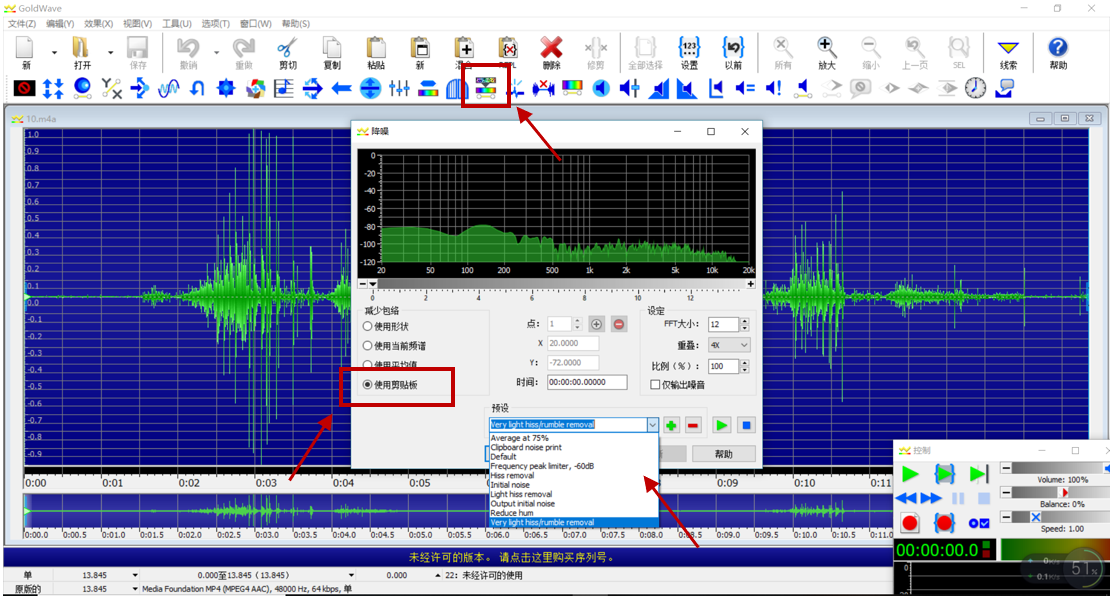The image size is (1112, 599).
Task: Click the noise reduction effect icon in toolbar
Action: (x=485, y=88)
